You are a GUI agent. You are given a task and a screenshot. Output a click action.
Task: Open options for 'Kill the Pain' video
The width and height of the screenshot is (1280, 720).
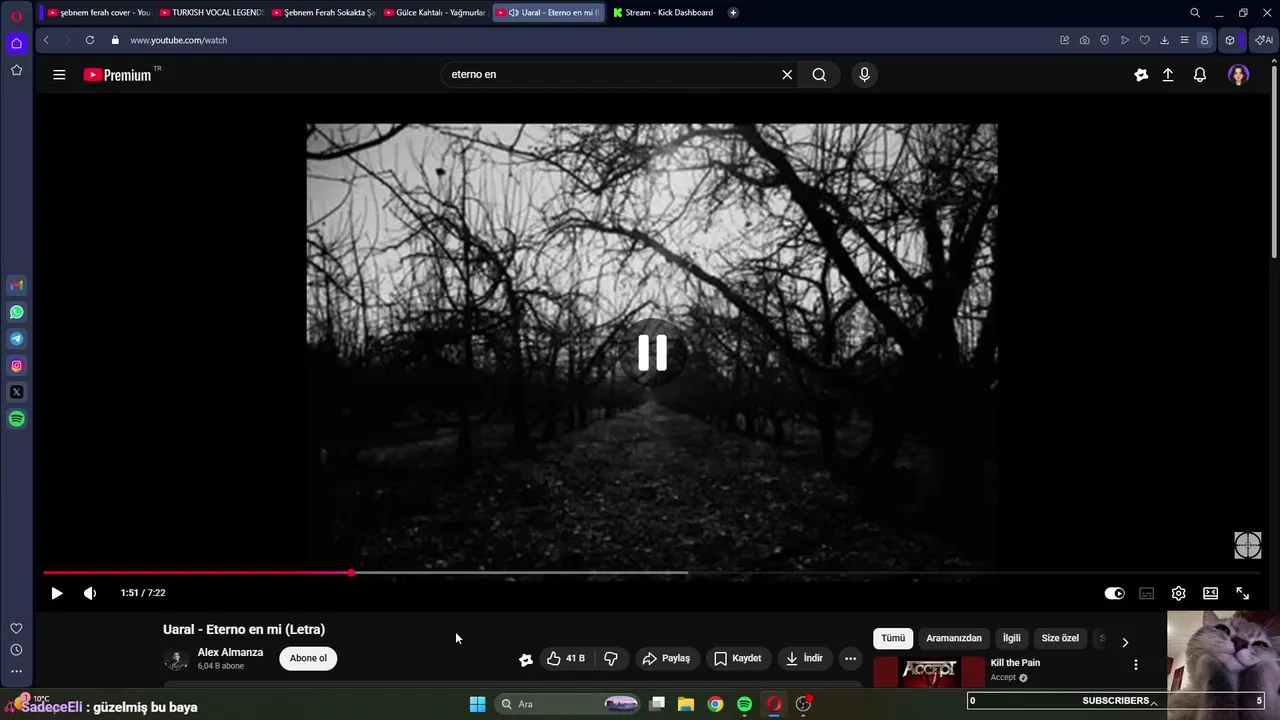click(1135, 665)
